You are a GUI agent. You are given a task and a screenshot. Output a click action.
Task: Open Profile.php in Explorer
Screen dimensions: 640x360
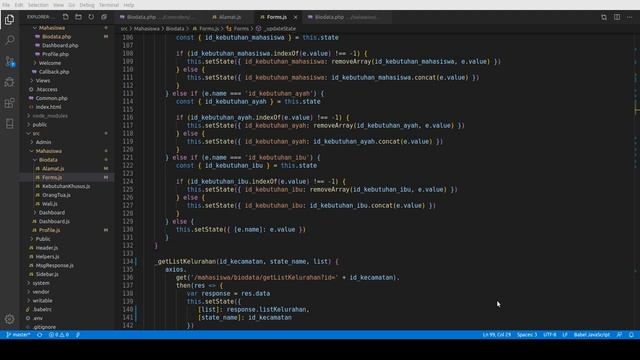[55, 54]
